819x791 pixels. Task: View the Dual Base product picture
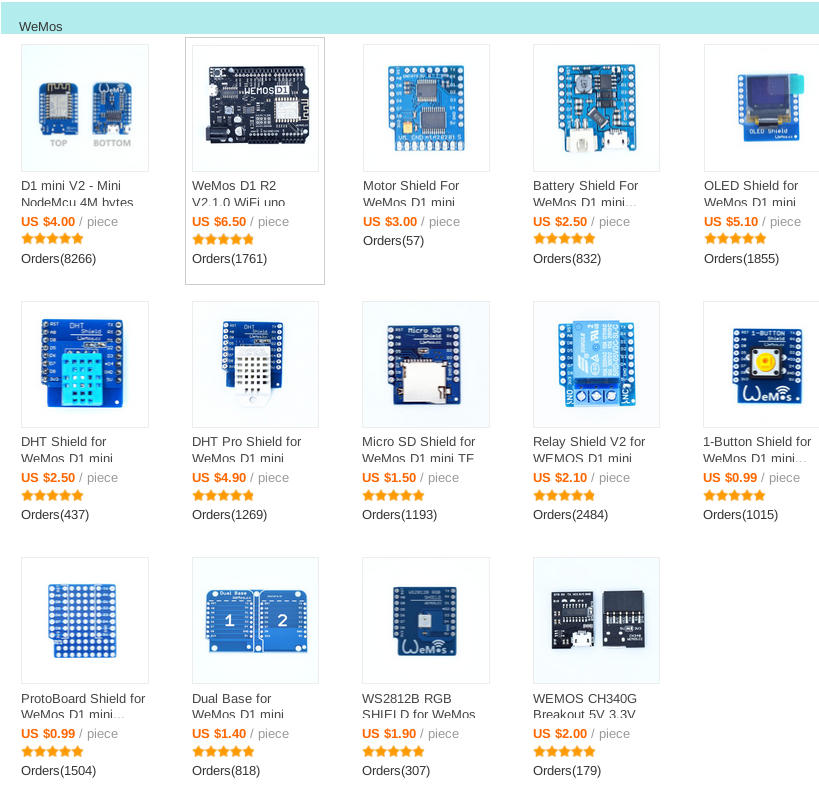pos(255,620)
